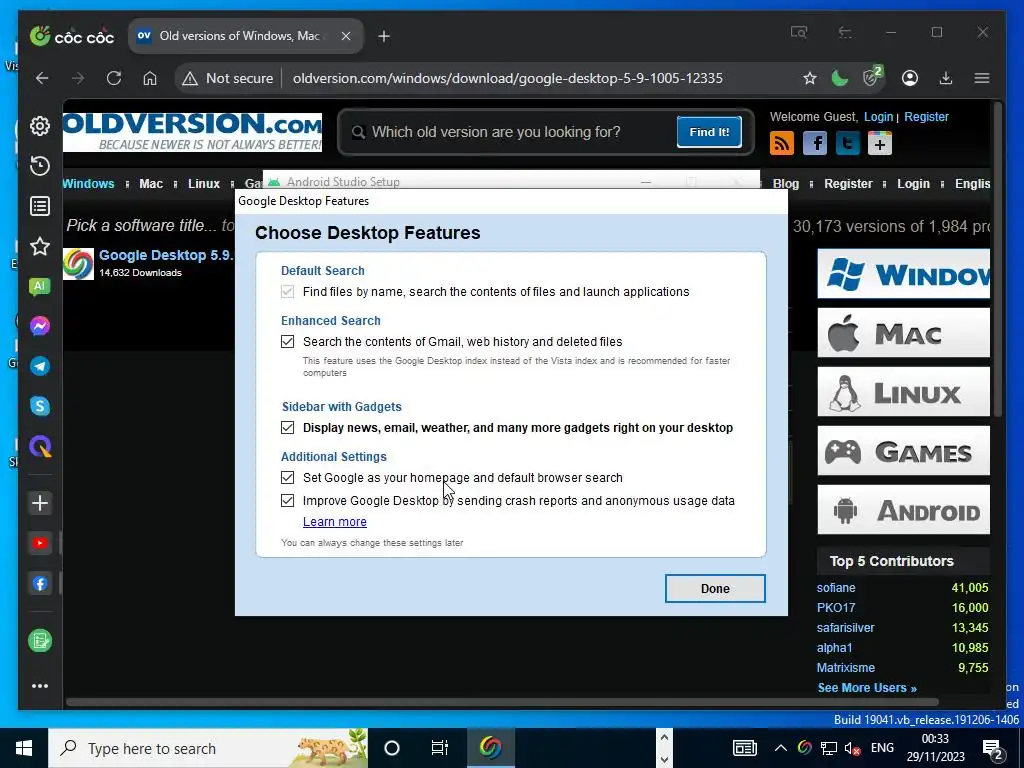The width and height of the screenshot is (1024, 768).
Task: Toggle dark mode moon icon
Action: tap(840, 78)
